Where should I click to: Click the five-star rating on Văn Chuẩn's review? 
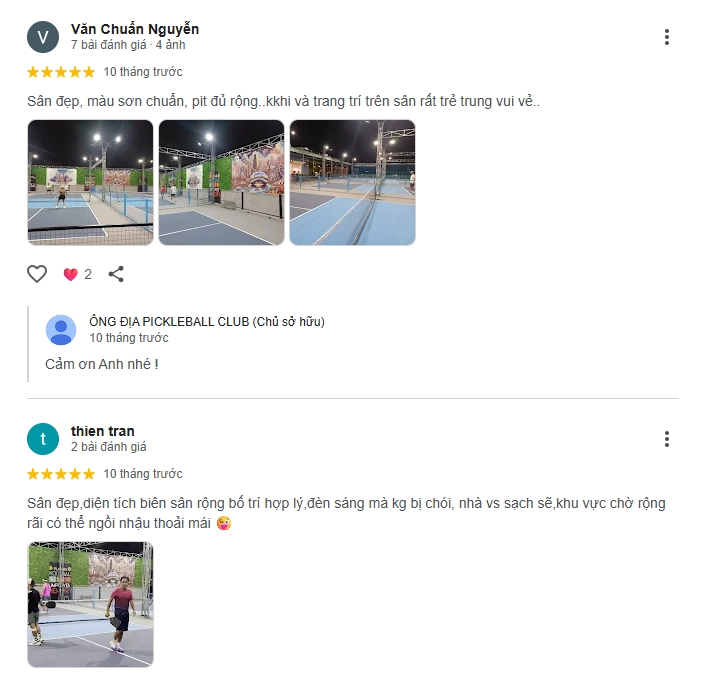61,72
